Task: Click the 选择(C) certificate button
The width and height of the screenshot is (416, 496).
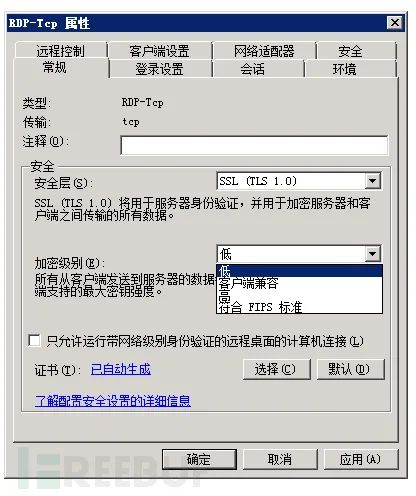Action: 276,369
